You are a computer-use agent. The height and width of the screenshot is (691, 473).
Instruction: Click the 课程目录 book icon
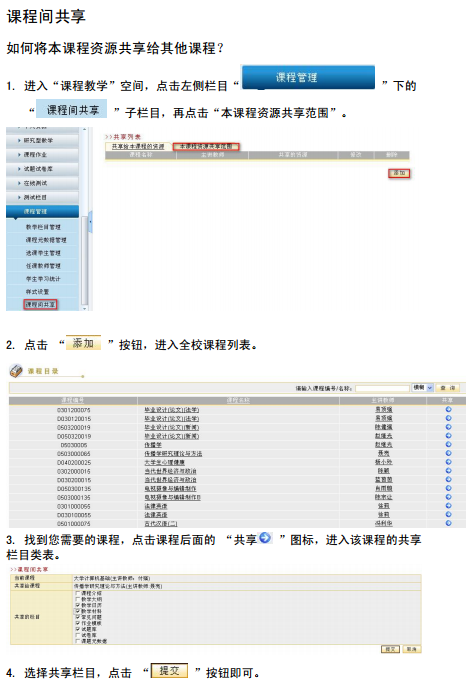[x=16, y=371]
